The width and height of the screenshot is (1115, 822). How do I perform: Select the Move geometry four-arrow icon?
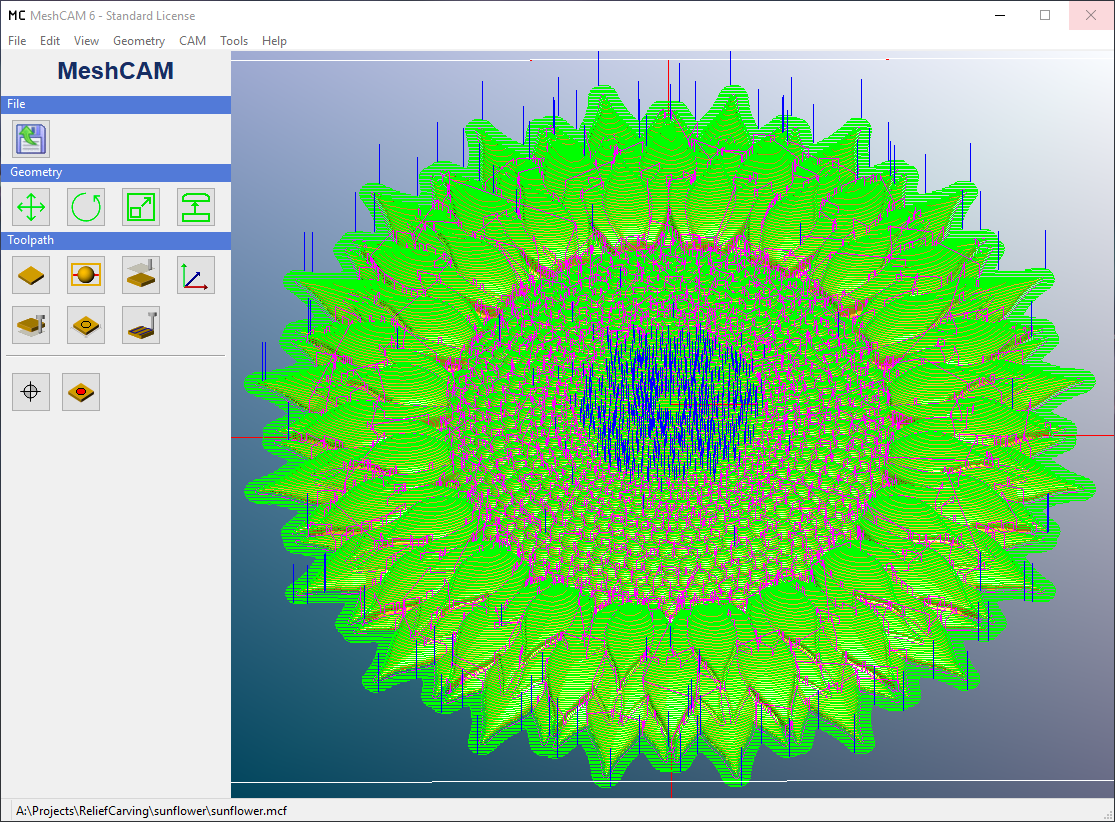[31, 207]
